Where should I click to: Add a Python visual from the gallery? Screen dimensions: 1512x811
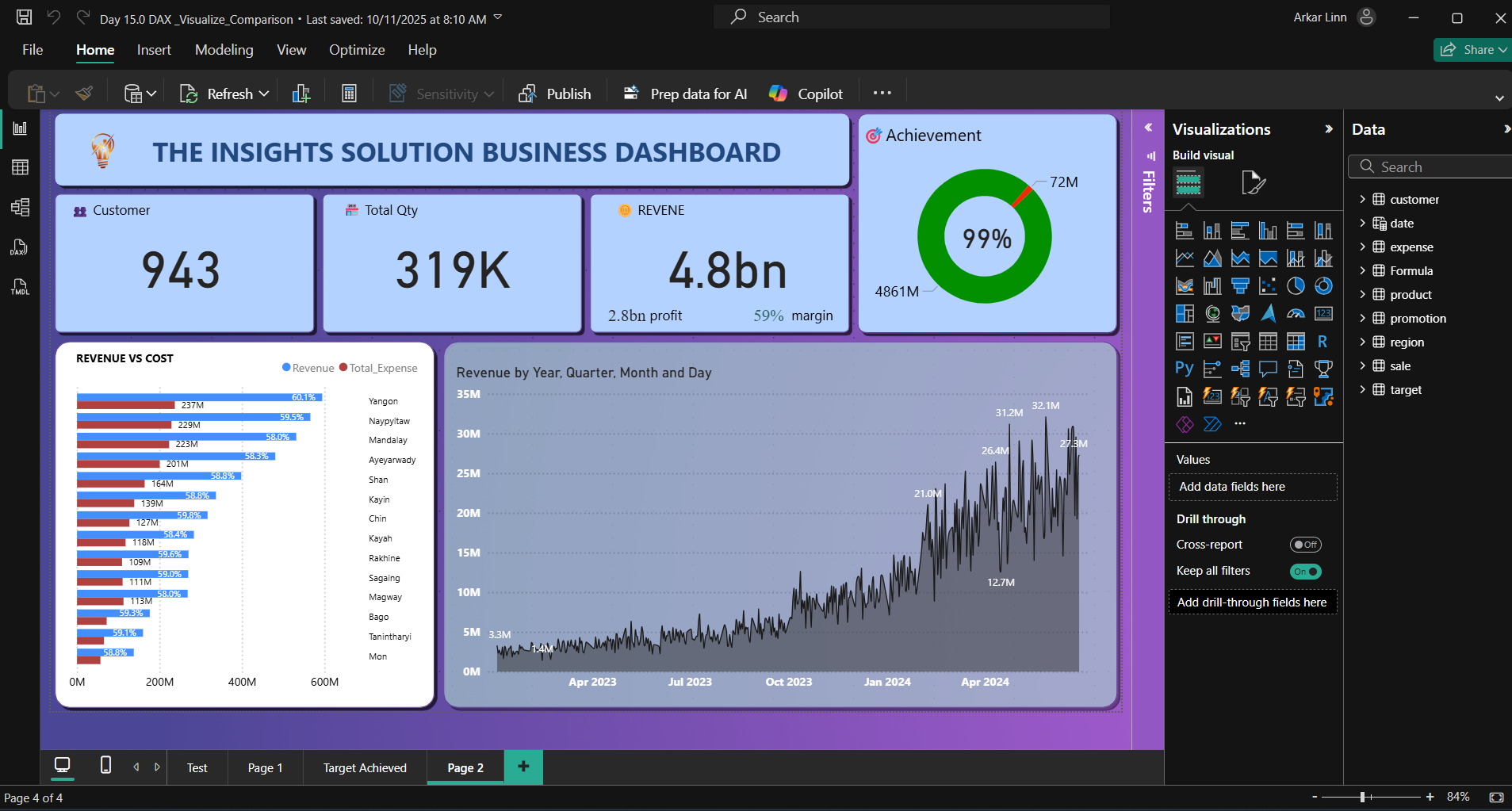point(1184,369)
